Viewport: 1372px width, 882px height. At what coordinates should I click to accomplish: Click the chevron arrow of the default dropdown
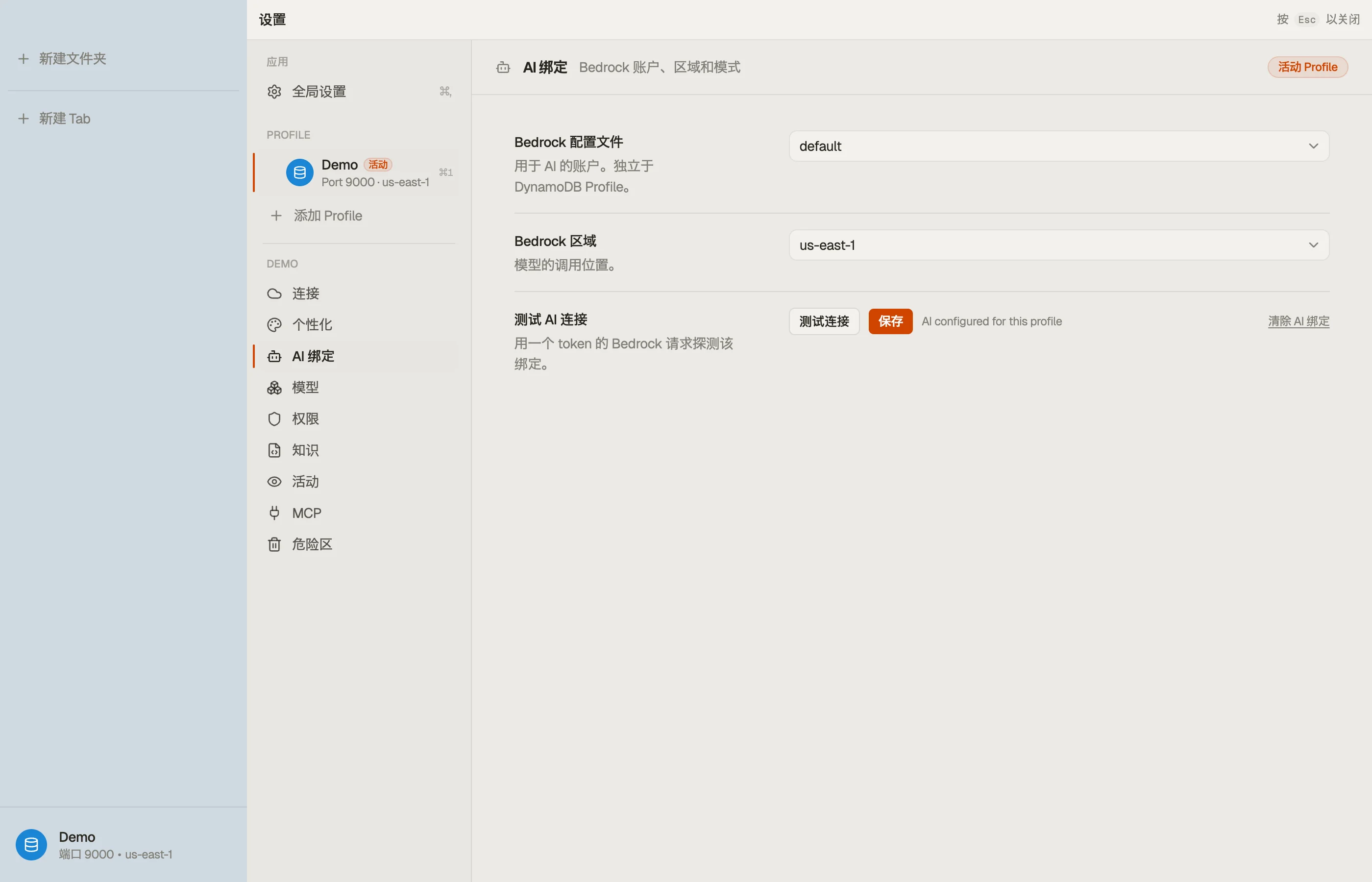(x=1313, y=146)
